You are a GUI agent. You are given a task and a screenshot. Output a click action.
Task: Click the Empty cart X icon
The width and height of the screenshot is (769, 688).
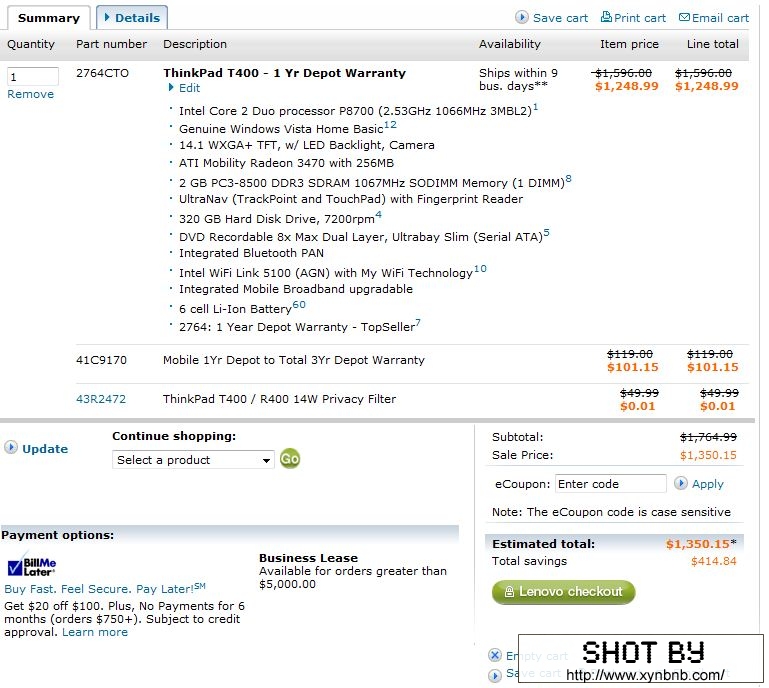point(495,655)
